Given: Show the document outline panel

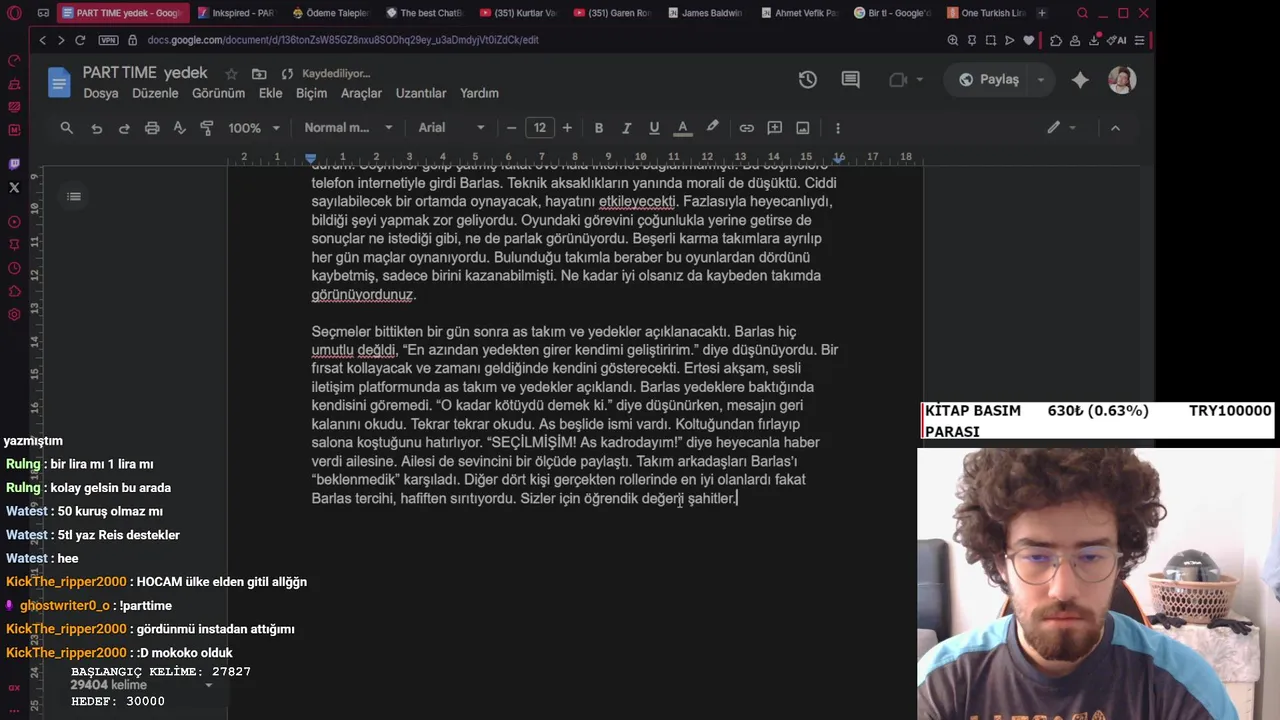Looking at the screenshot, I should coord(74,196).
